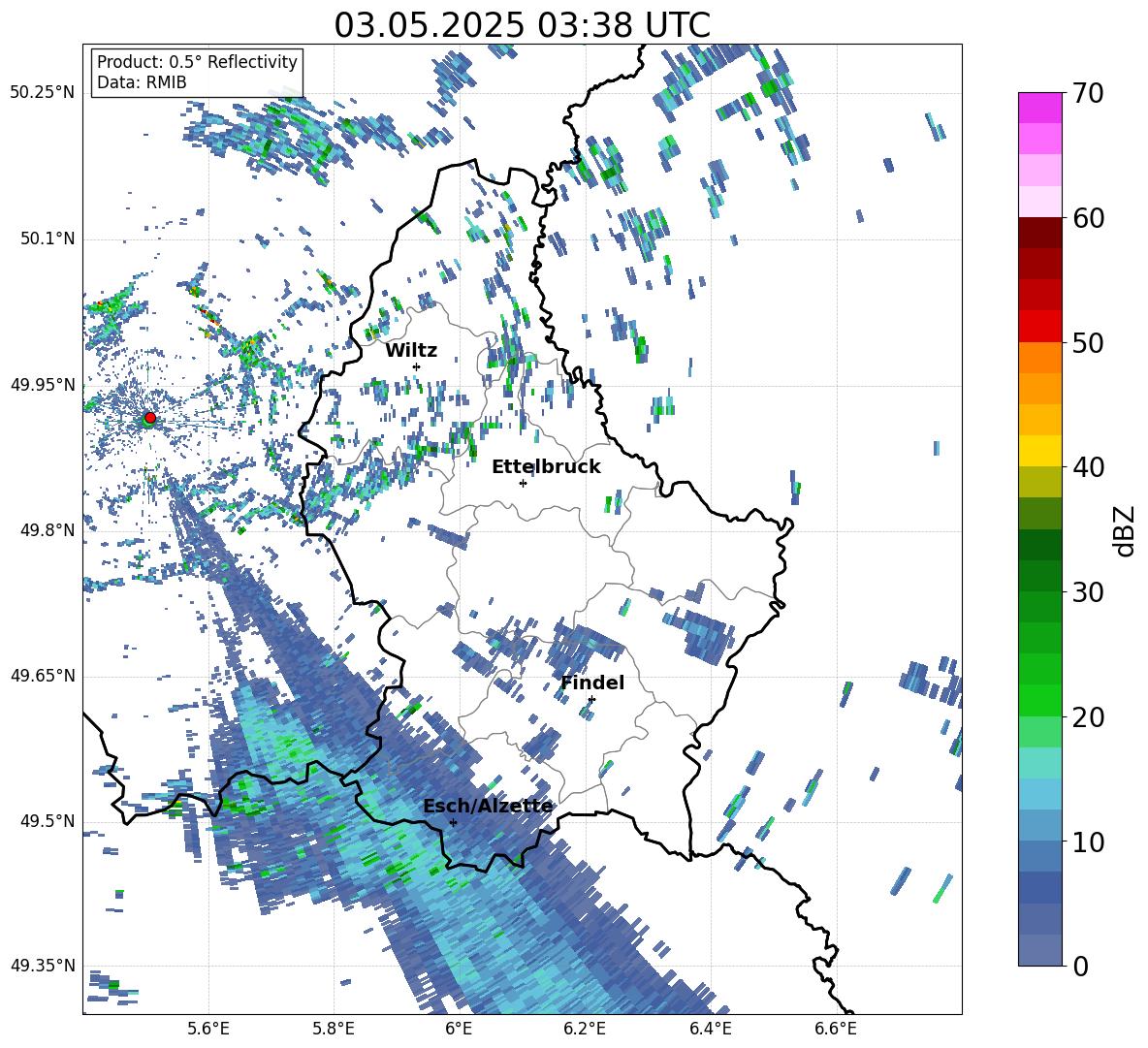Click the Ettelbruck city label
This screenshot has height=1048, width=1148.
tap(546, 467)
